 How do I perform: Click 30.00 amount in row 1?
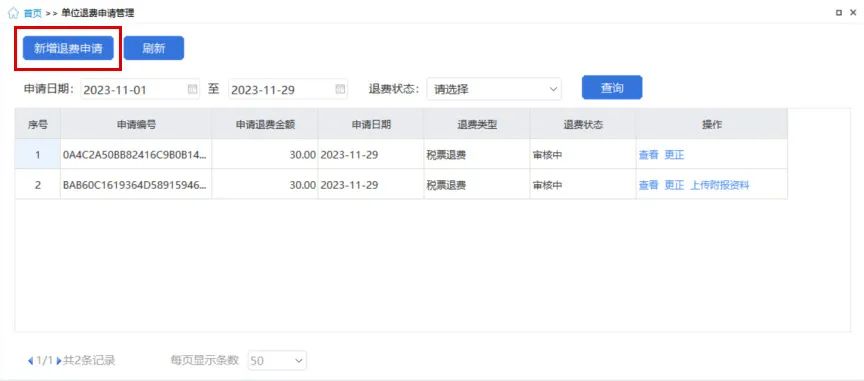pyautogui.click(x=303, y=155)
